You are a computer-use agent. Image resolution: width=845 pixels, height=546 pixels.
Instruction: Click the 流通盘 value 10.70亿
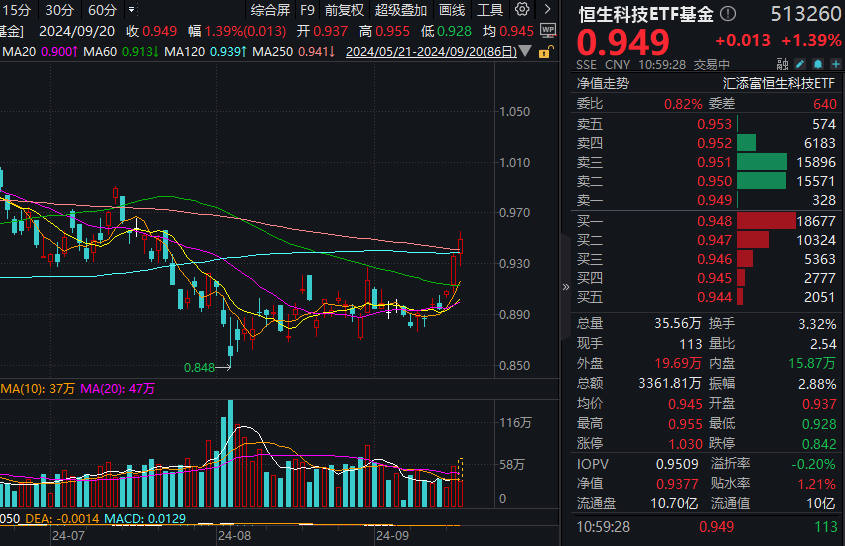(x=674, y=503)
